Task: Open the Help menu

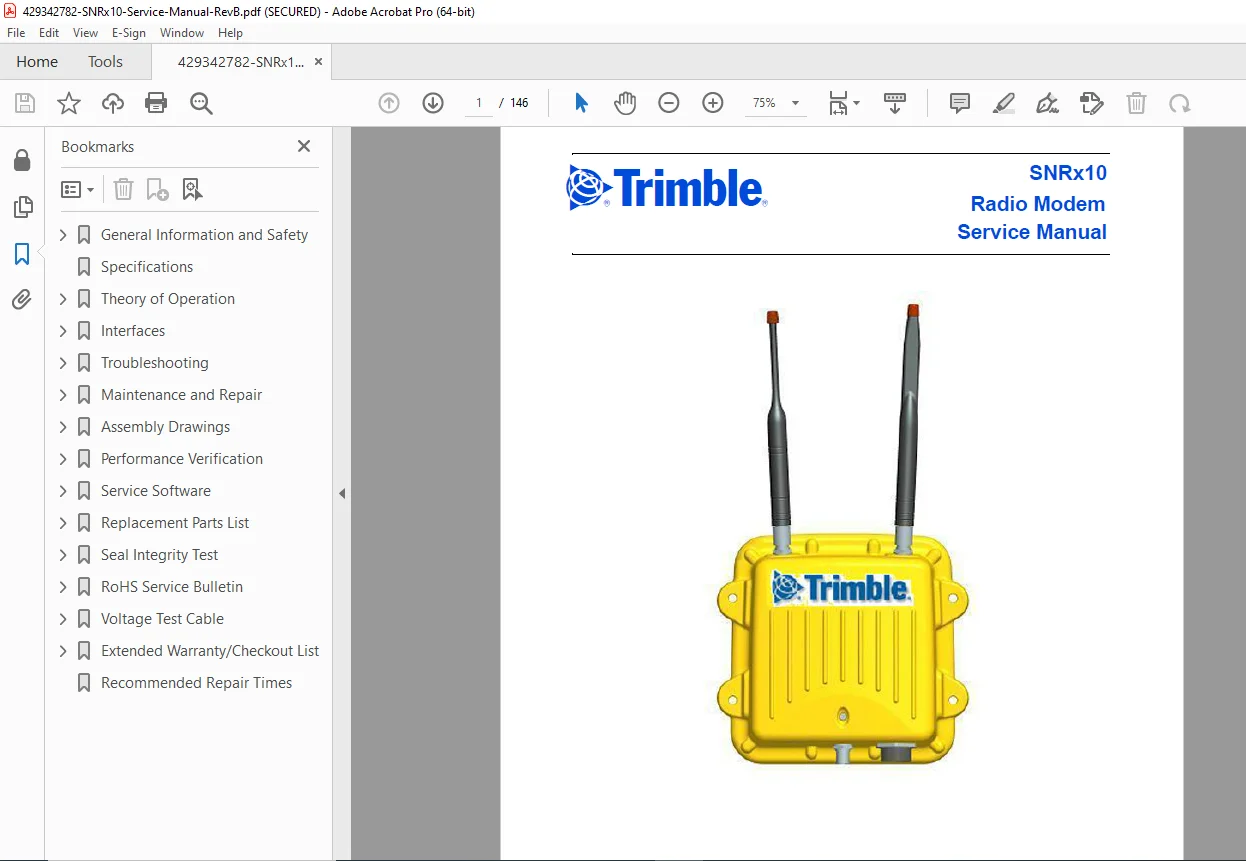Action: [230, 33]
